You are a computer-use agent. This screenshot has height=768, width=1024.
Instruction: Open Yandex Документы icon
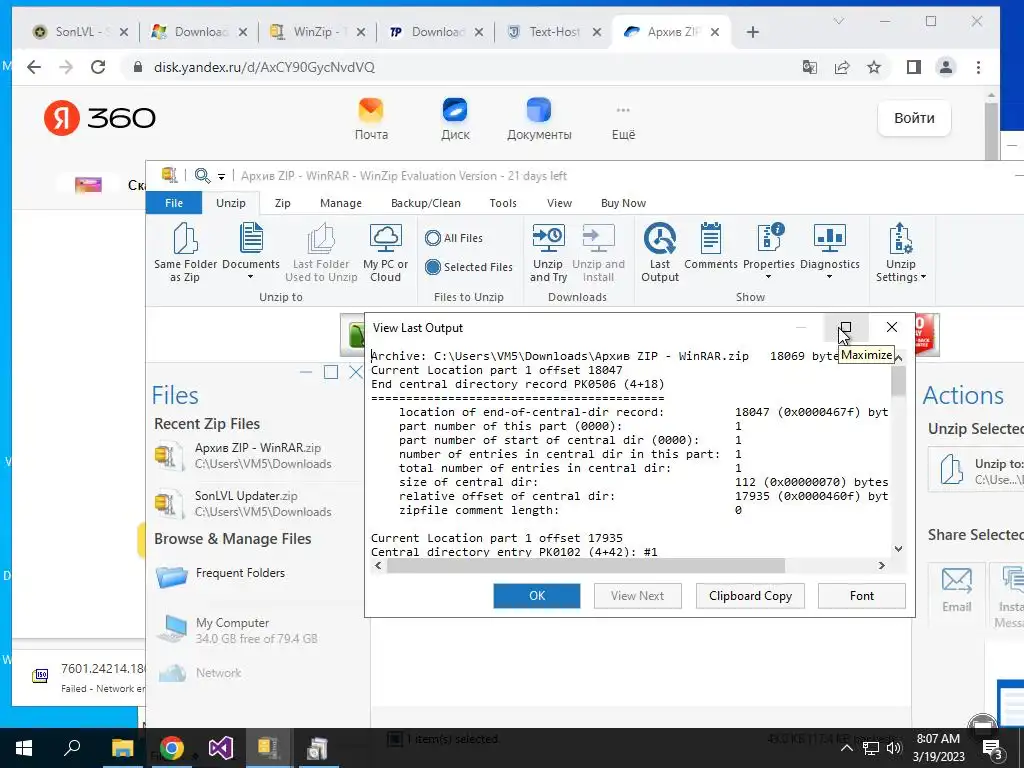point(539,110)
